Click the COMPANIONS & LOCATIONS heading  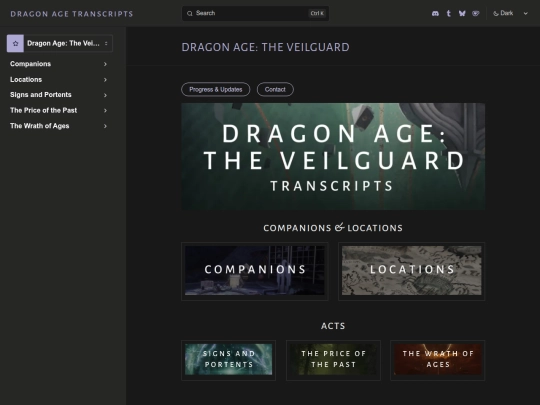coord(333,228)
